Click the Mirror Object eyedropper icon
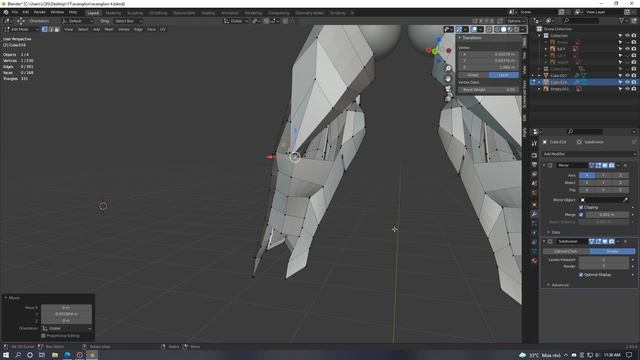This screenshot has height=360, width=640. (625, 200)
